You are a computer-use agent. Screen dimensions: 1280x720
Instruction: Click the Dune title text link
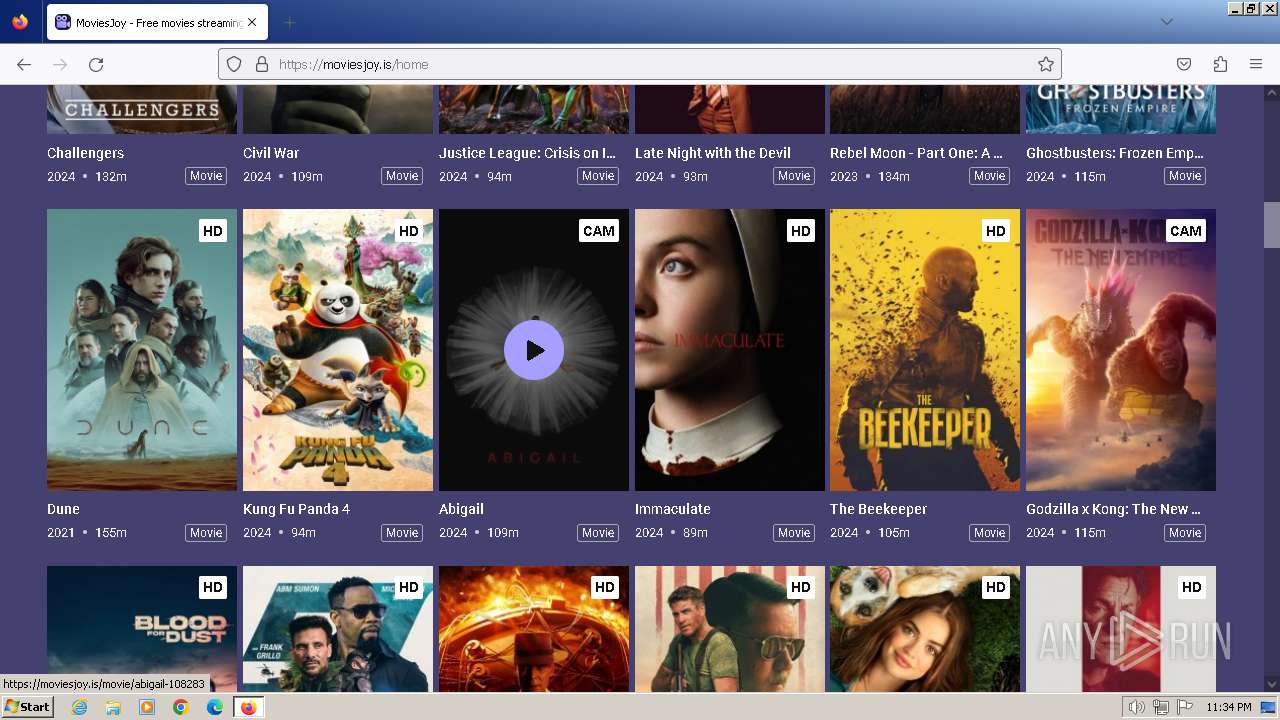(63, 509)
